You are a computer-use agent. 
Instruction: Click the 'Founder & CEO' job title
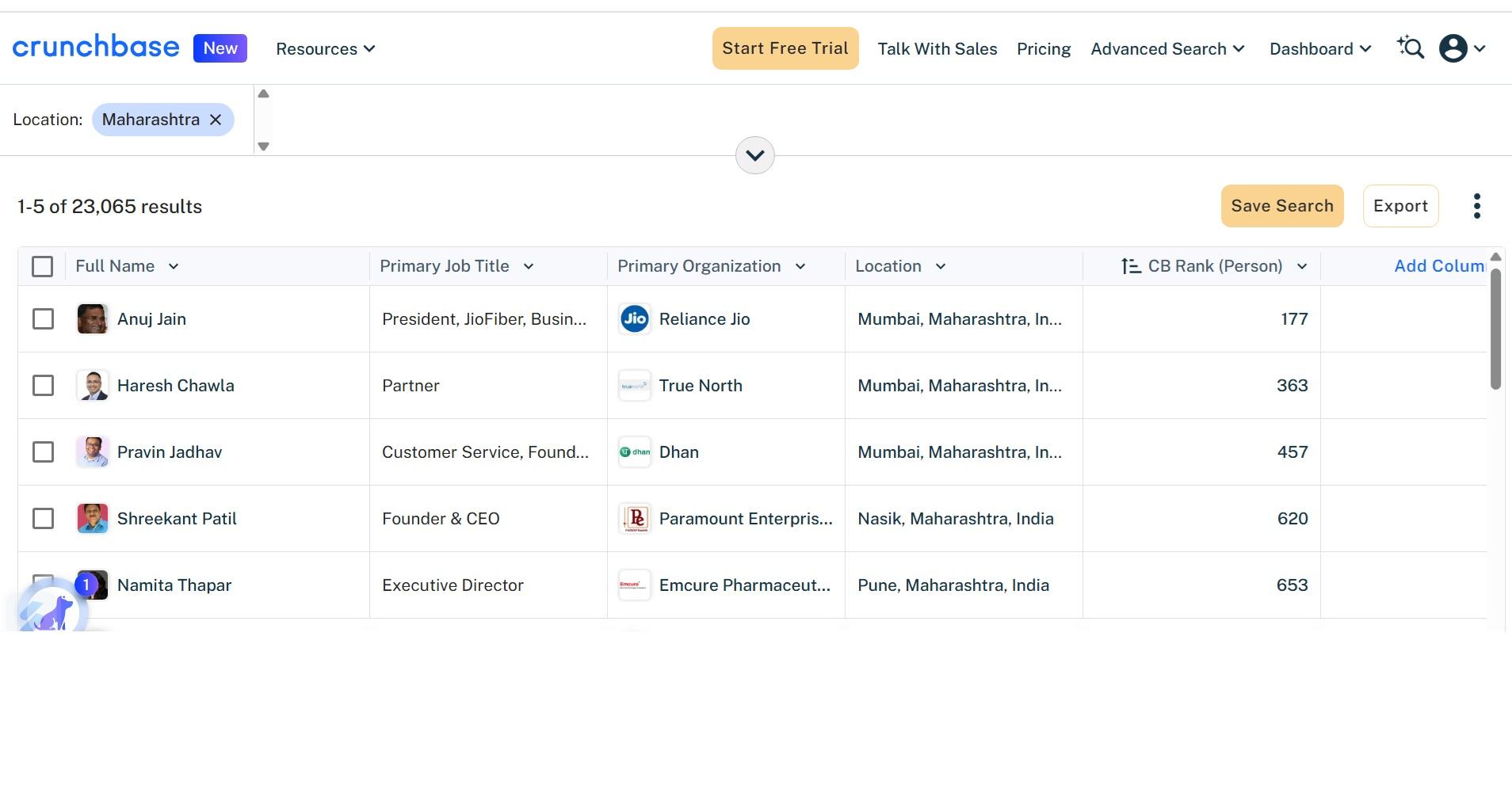pyautogui.click(x=441, y=519)
